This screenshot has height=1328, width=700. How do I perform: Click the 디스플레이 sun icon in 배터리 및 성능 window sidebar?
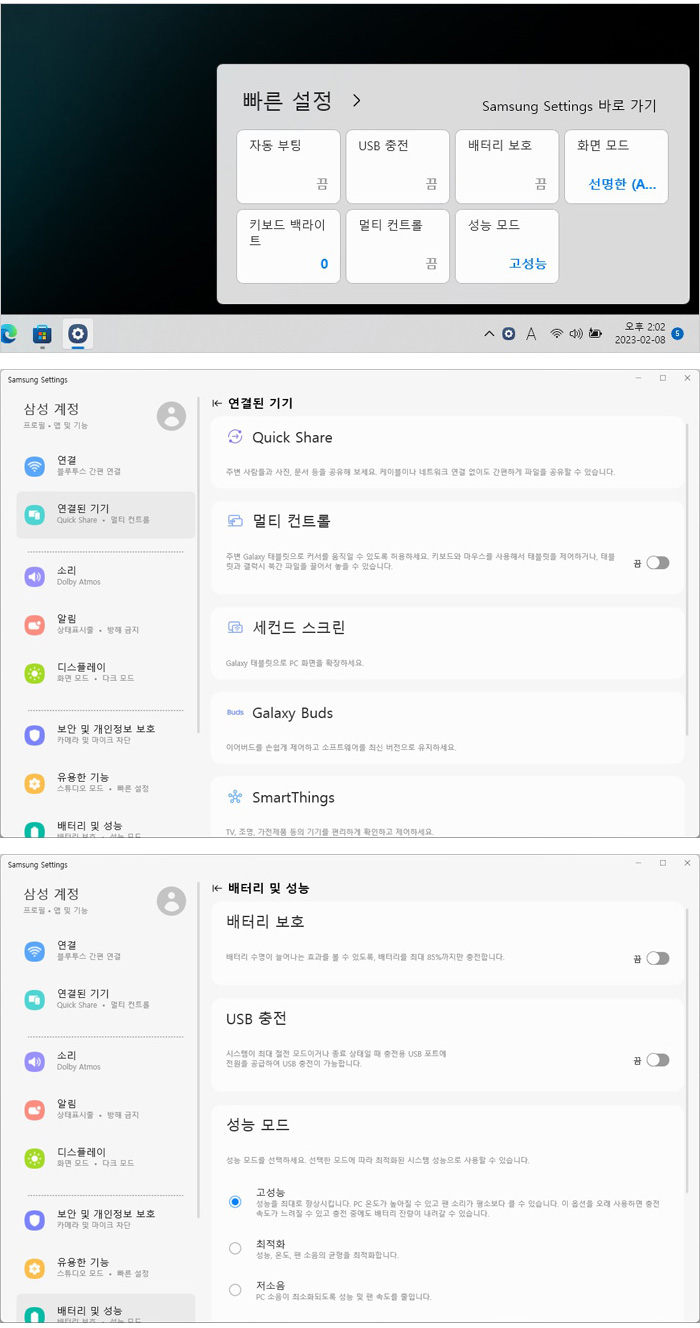click(35, 1158)
